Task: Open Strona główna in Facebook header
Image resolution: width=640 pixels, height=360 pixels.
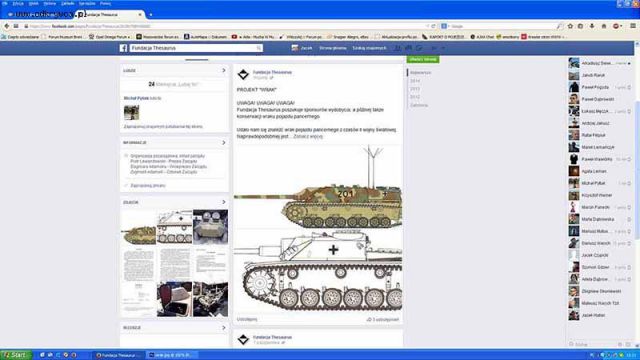Action: pos(333,48)
